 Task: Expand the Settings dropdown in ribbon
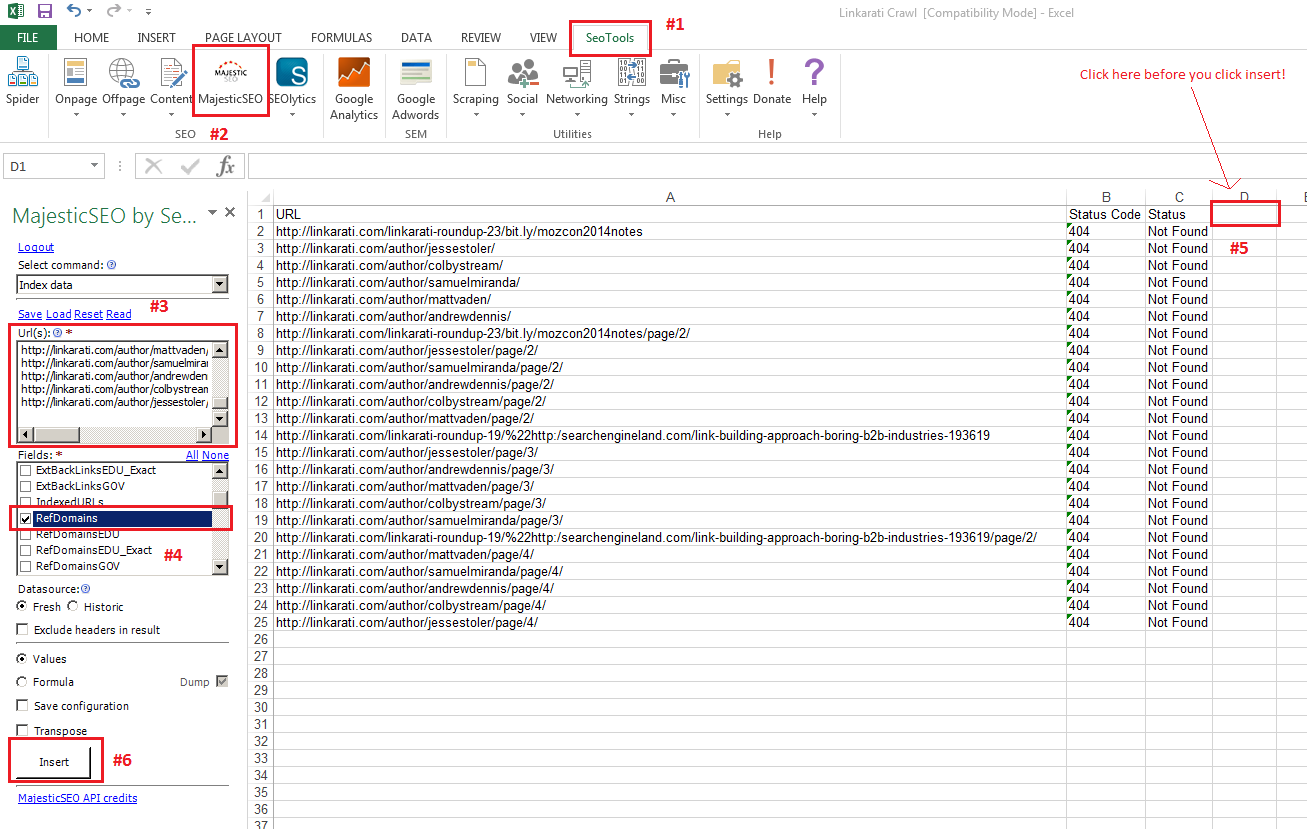(726, 114)
